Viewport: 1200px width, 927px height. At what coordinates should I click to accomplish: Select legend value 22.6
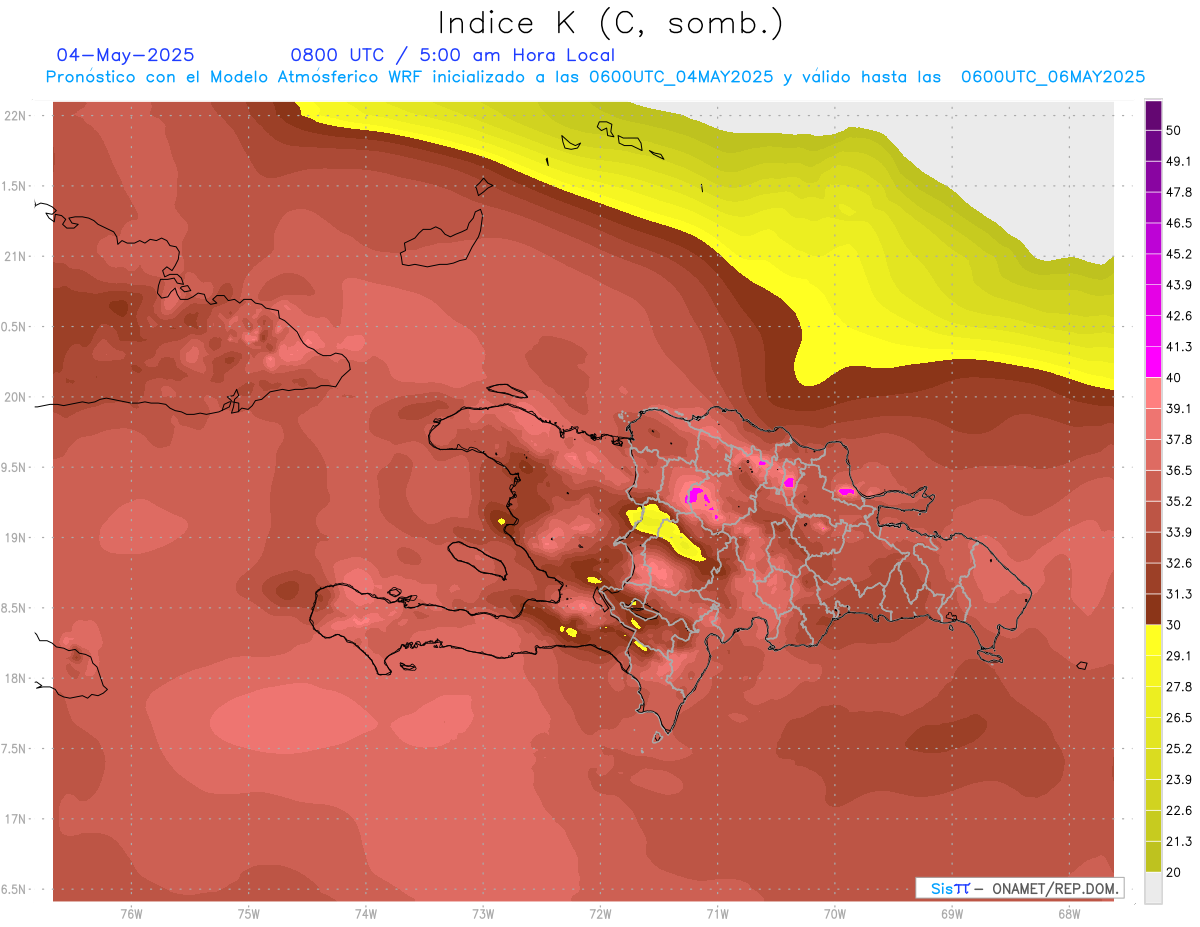(1179, 810)
